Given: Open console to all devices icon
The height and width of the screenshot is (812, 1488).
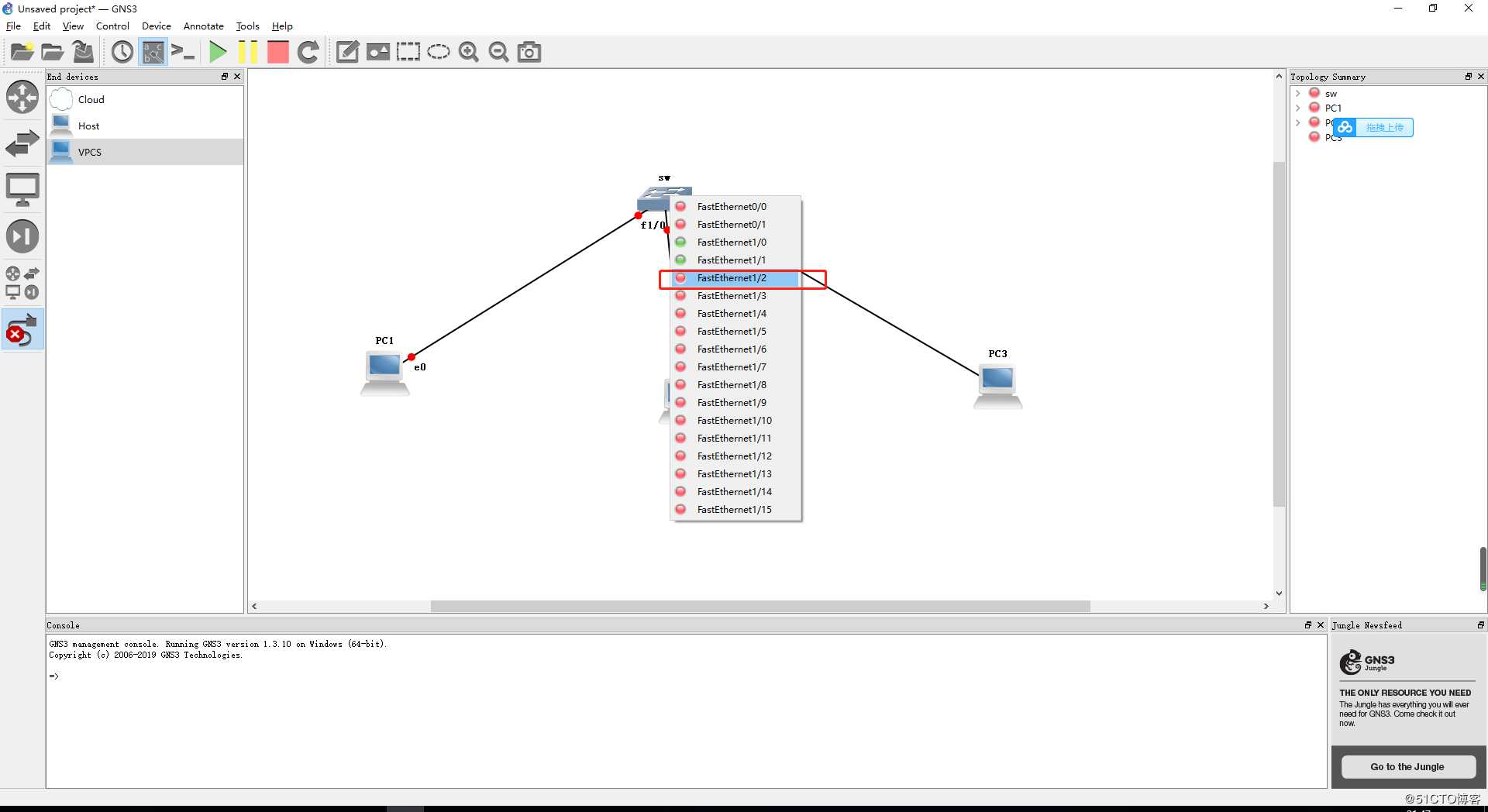Looking at the screenshot, I should click(x=183, y=52).
